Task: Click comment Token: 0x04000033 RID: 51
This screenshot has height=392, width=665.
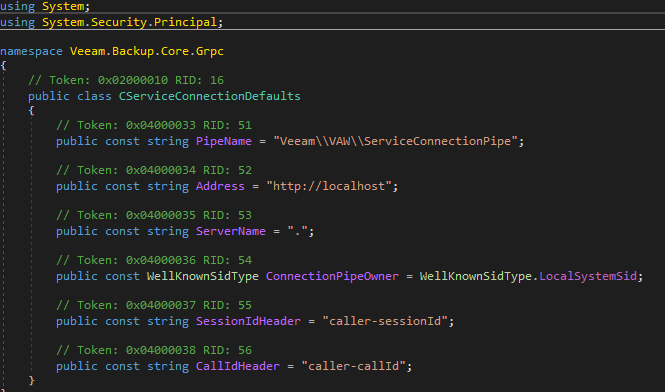Action: click(154, 125)
